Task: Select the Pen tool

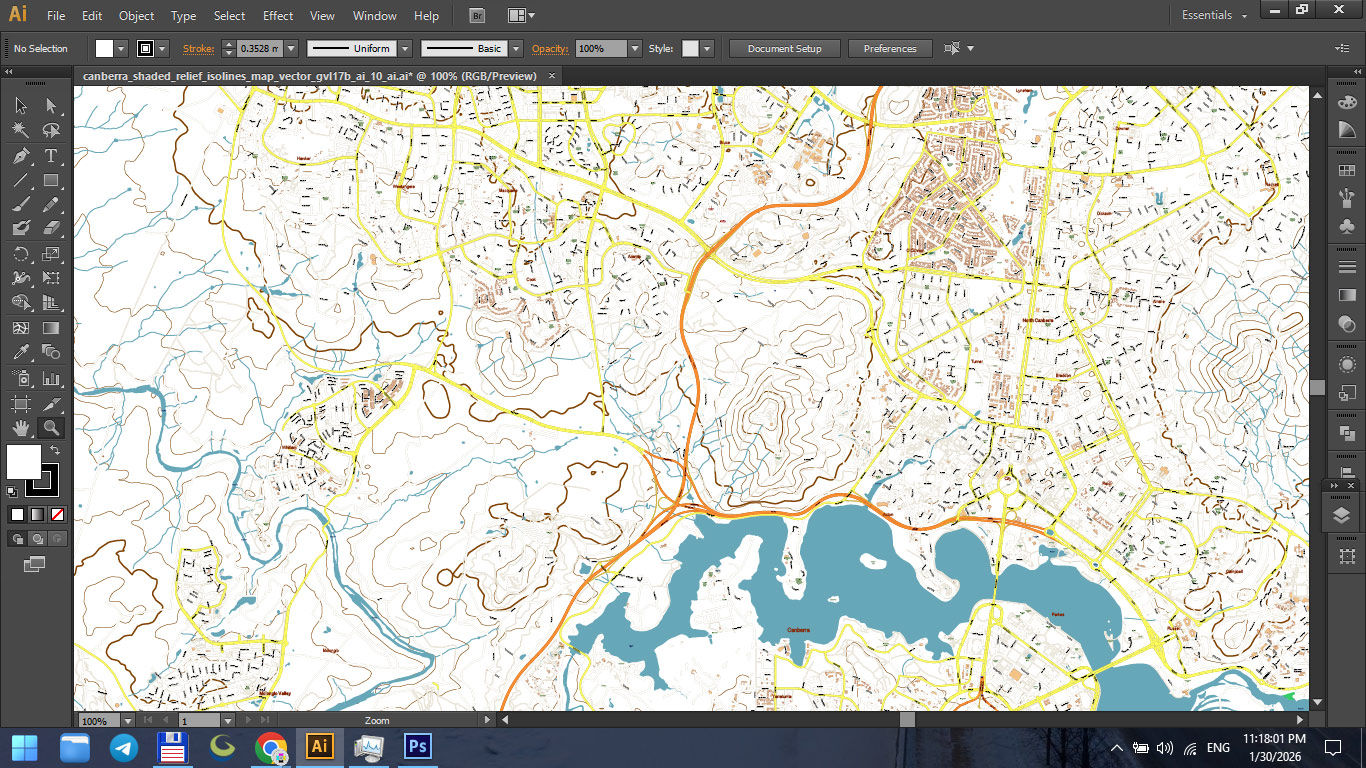Action: (x=23, y=156)
